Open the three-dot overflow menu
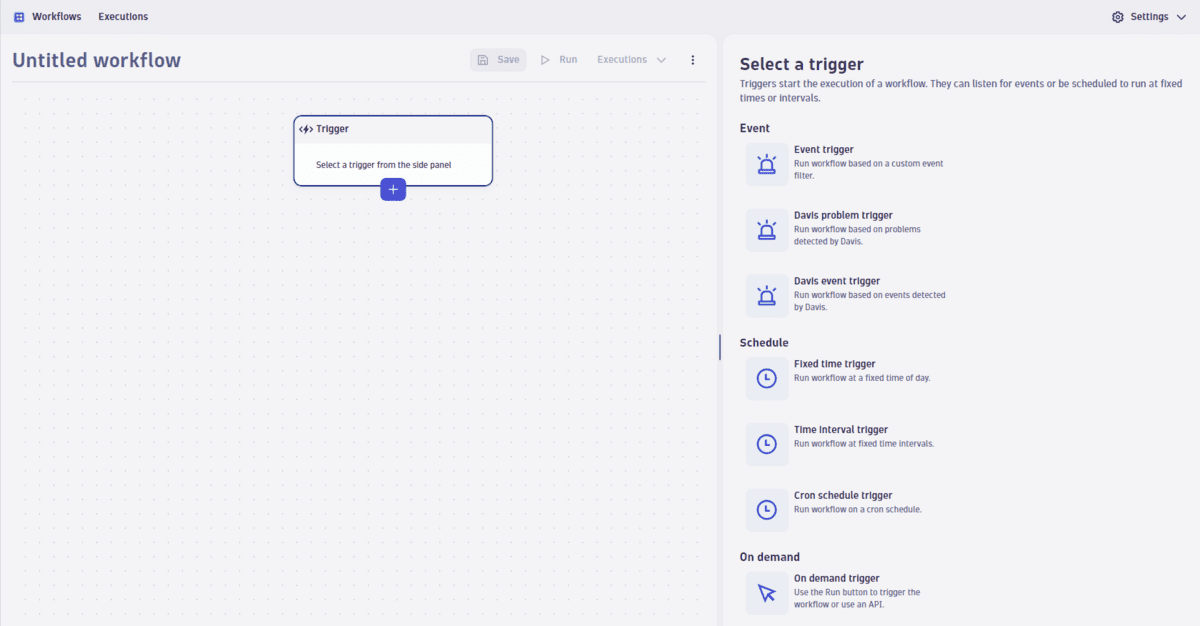This screenshot has height=626, width=1200. [x=693, y=59]
